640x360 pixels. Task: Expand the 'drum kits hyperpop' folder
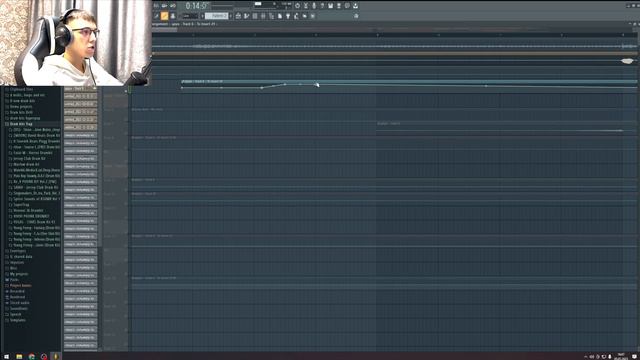[24, 118]
